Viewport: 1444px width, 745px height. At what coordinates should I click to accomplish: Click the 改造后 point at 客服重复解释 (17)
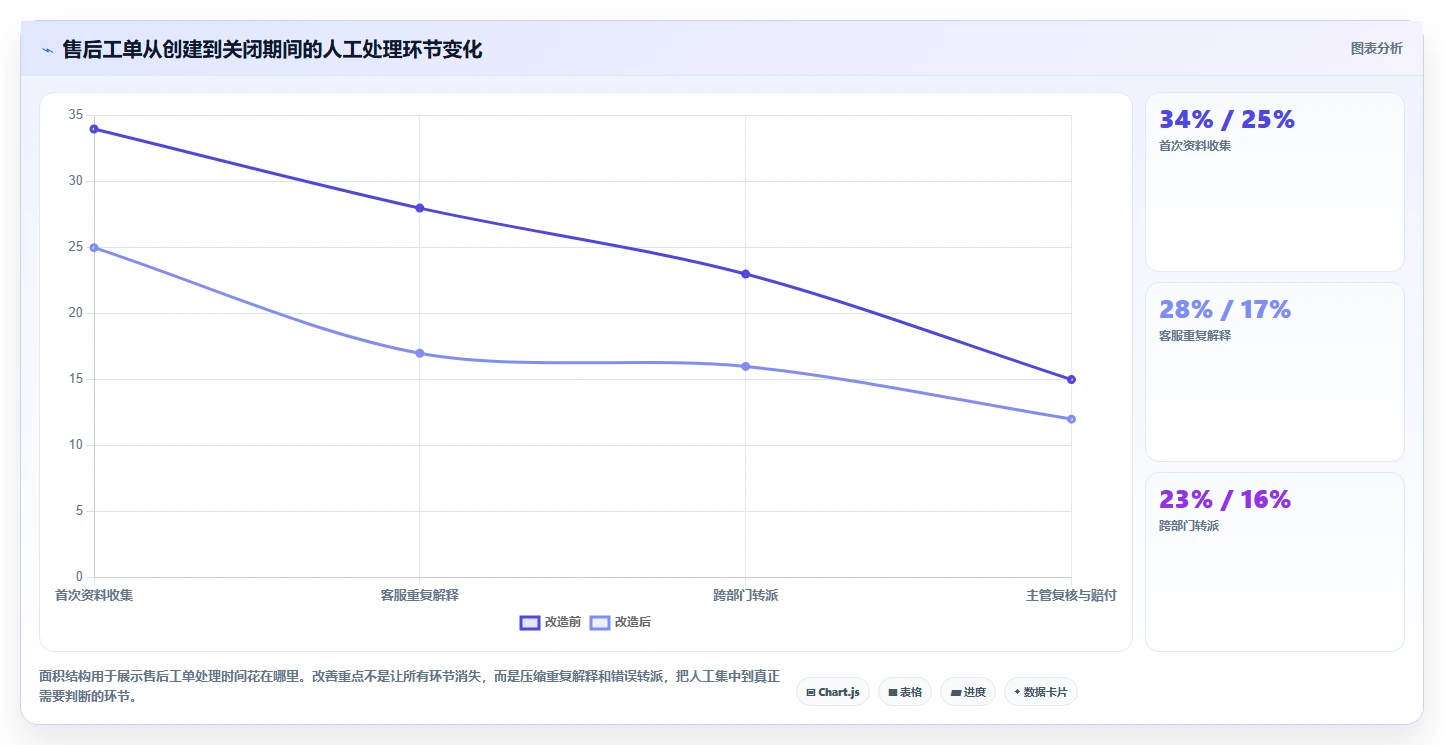pos(420,353)
